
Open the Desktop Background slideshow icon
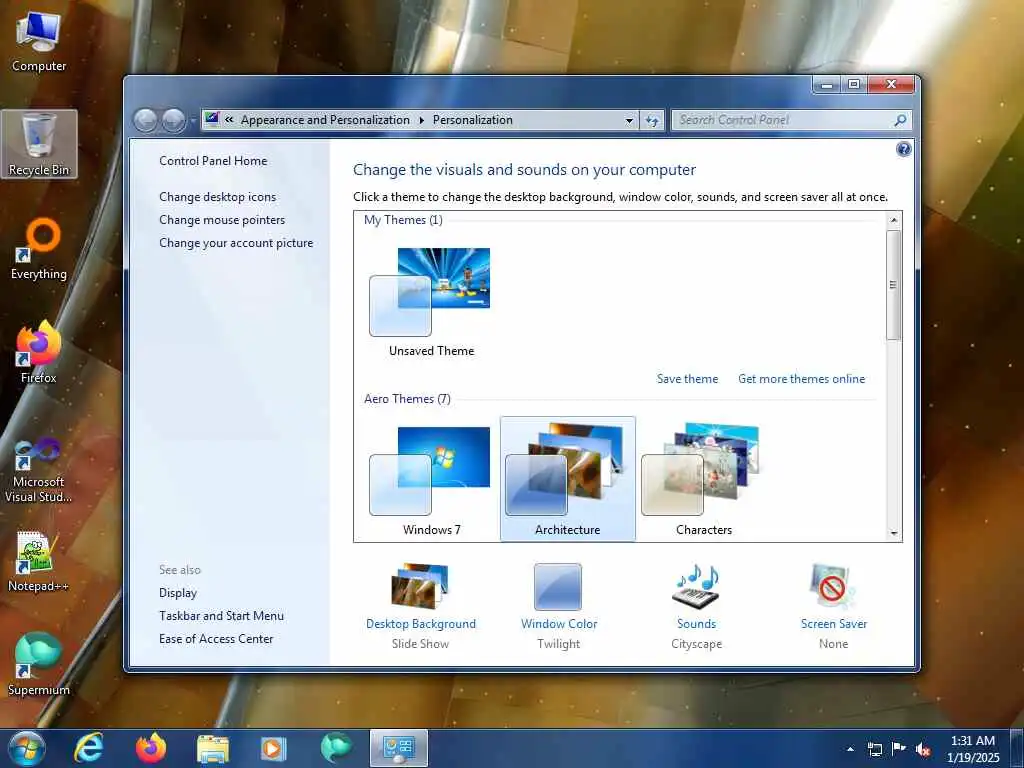tap(420, 586)
